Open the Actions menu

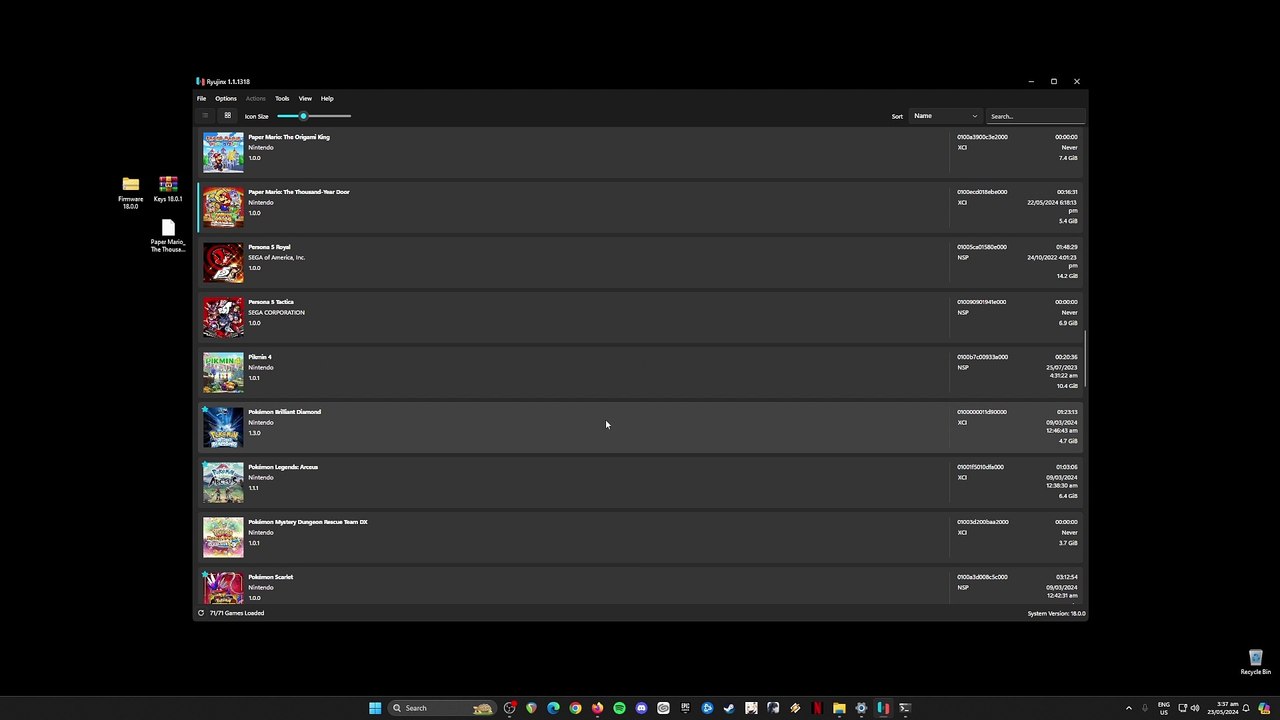click(x=256, y=99)
